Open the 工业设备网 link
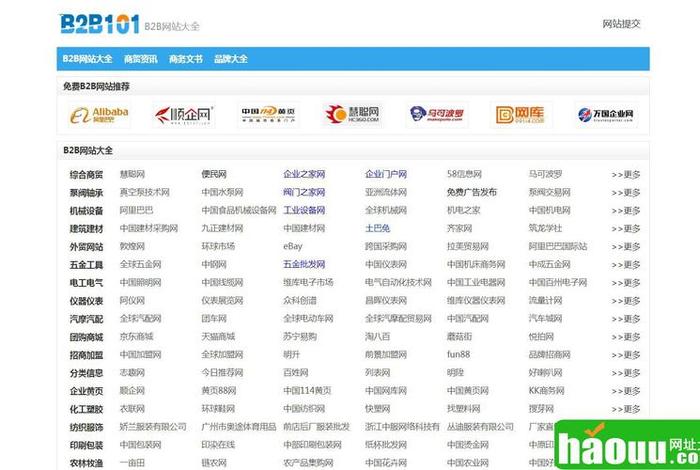This screenshot has width=700, height=470. pyautogui.click(x=304, y=210)
